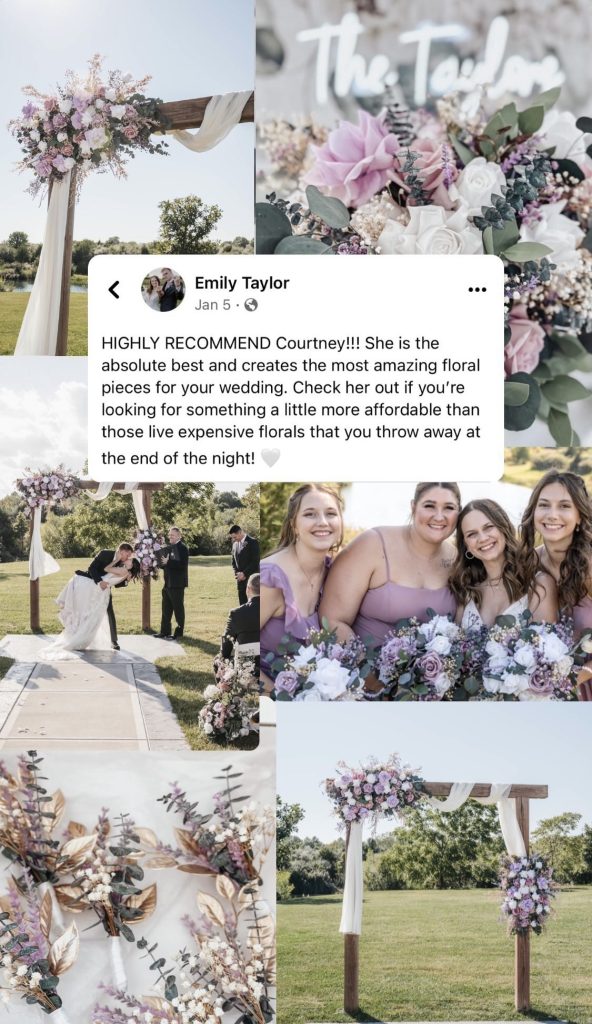Open the bottom-right wooden arch photo

(435, 863)
